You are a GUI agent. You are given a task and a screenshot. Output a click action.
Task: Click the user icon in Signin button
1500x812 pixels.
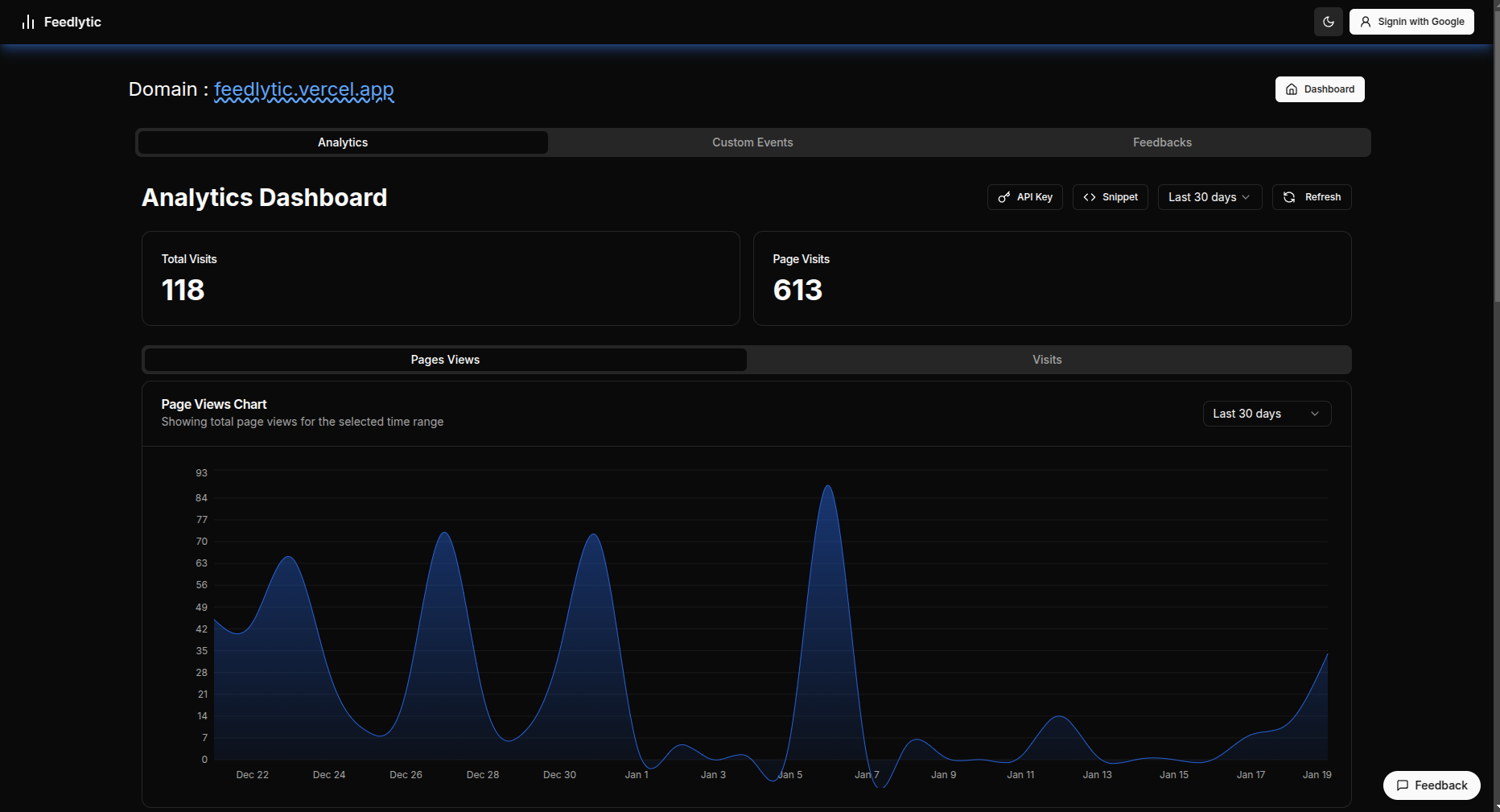tap(1366, 22)
